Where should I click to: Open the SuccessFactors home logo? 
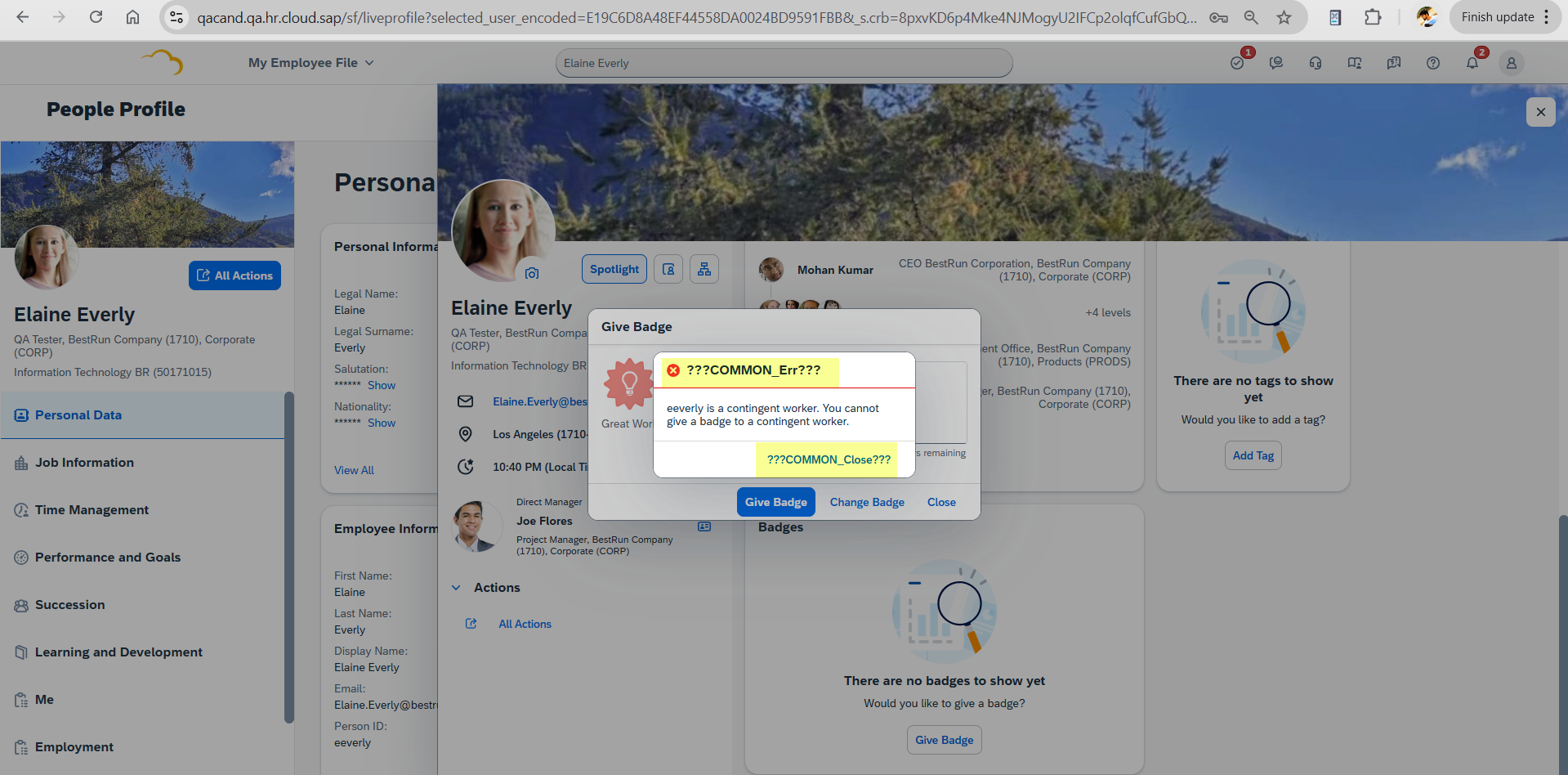(162, 62)
